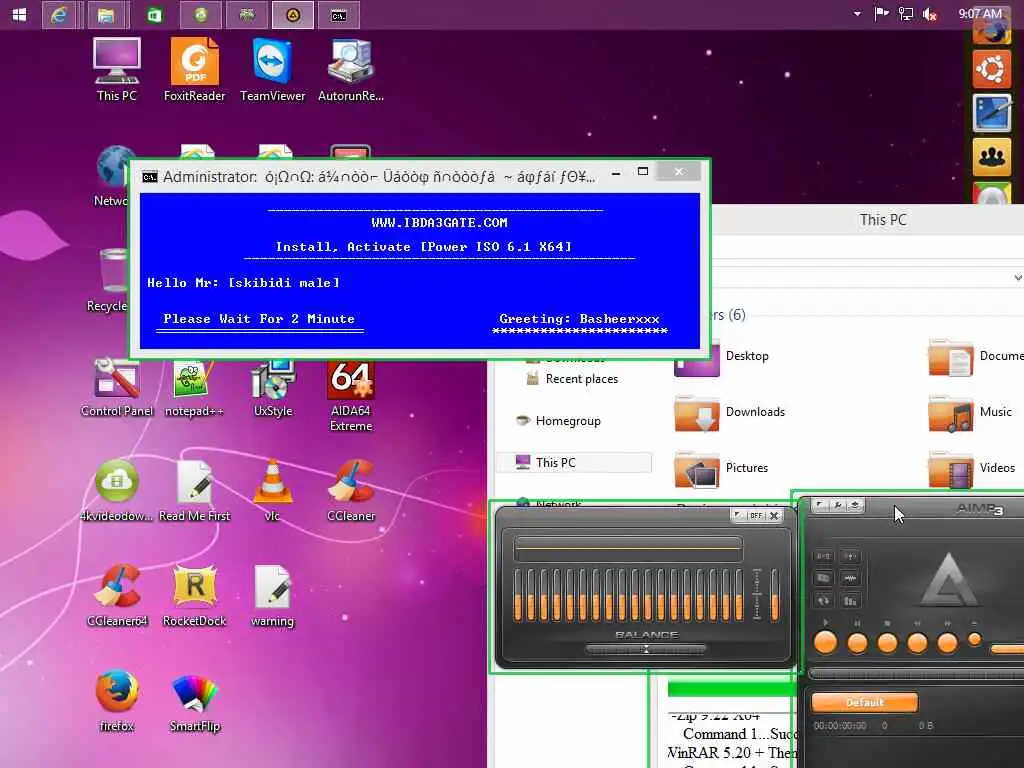Click the File Explorer taskbar button
The image size is (1024, 768).
tap(106, 15)
